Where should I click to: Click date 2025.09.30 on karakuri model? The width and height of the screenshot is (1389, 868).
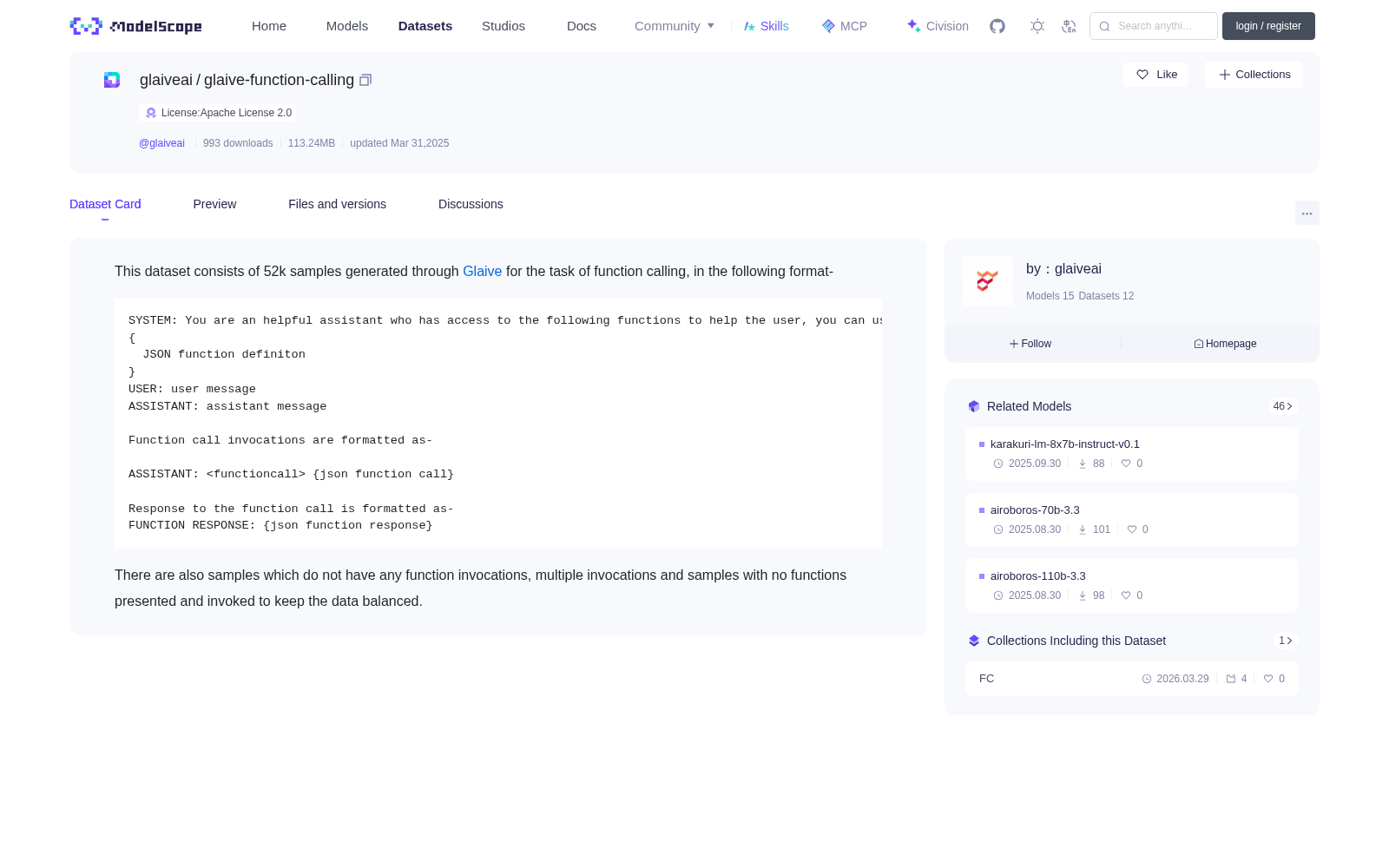(1035, 464)
